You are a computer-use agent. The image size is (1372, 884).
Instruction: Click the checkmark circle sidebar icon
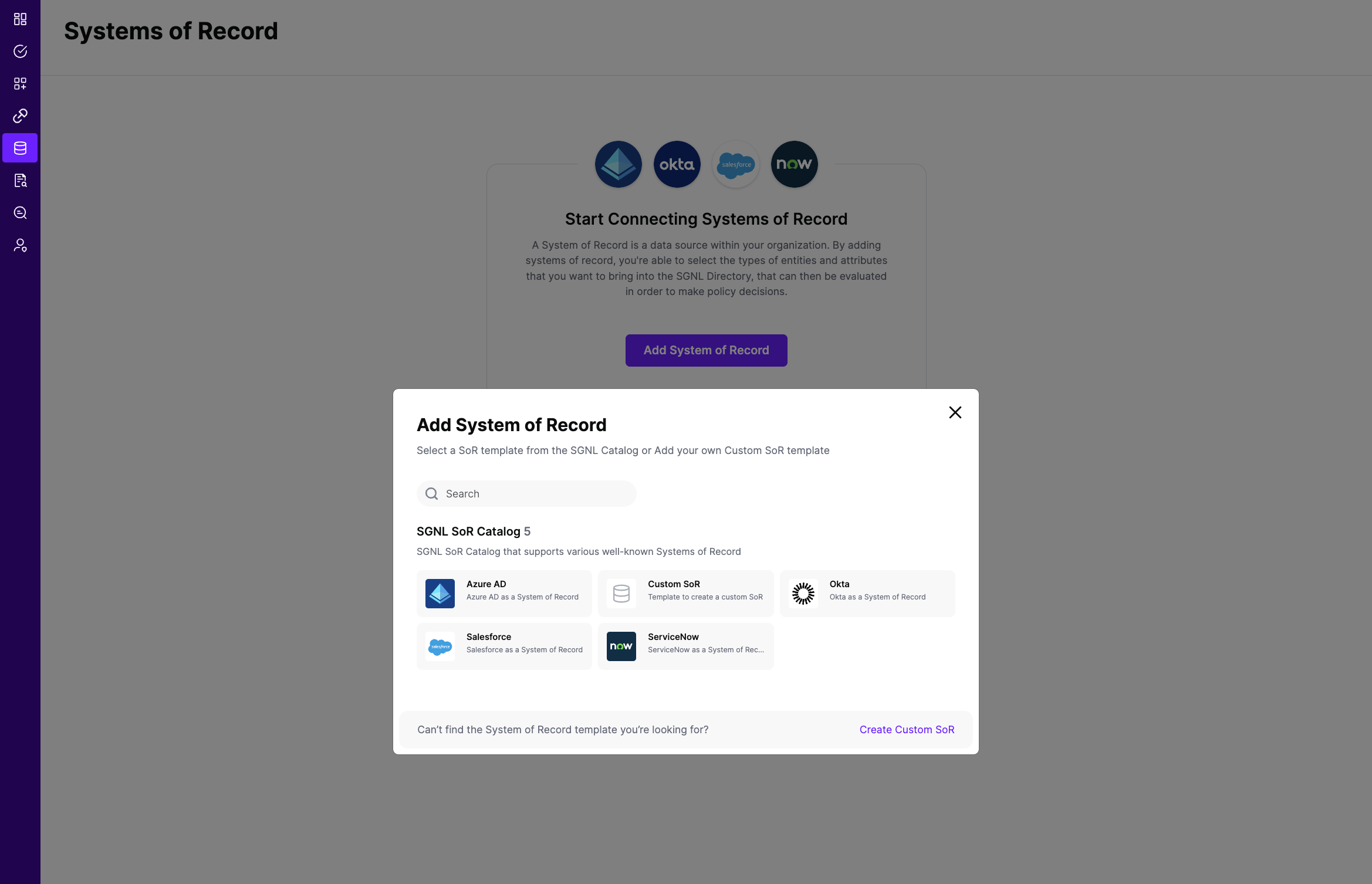click(20, 52)
